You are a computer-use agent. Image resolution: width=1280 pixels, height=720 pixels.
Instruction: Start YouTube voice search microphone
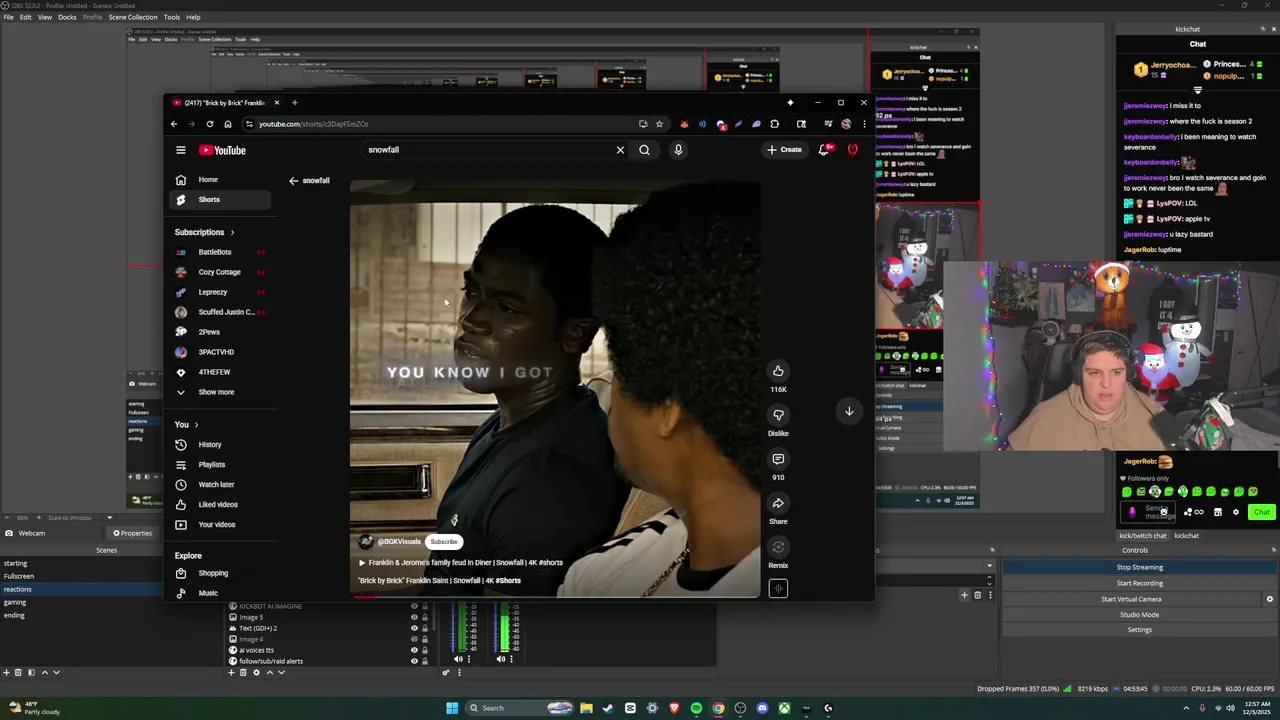(x=678, y=150)
